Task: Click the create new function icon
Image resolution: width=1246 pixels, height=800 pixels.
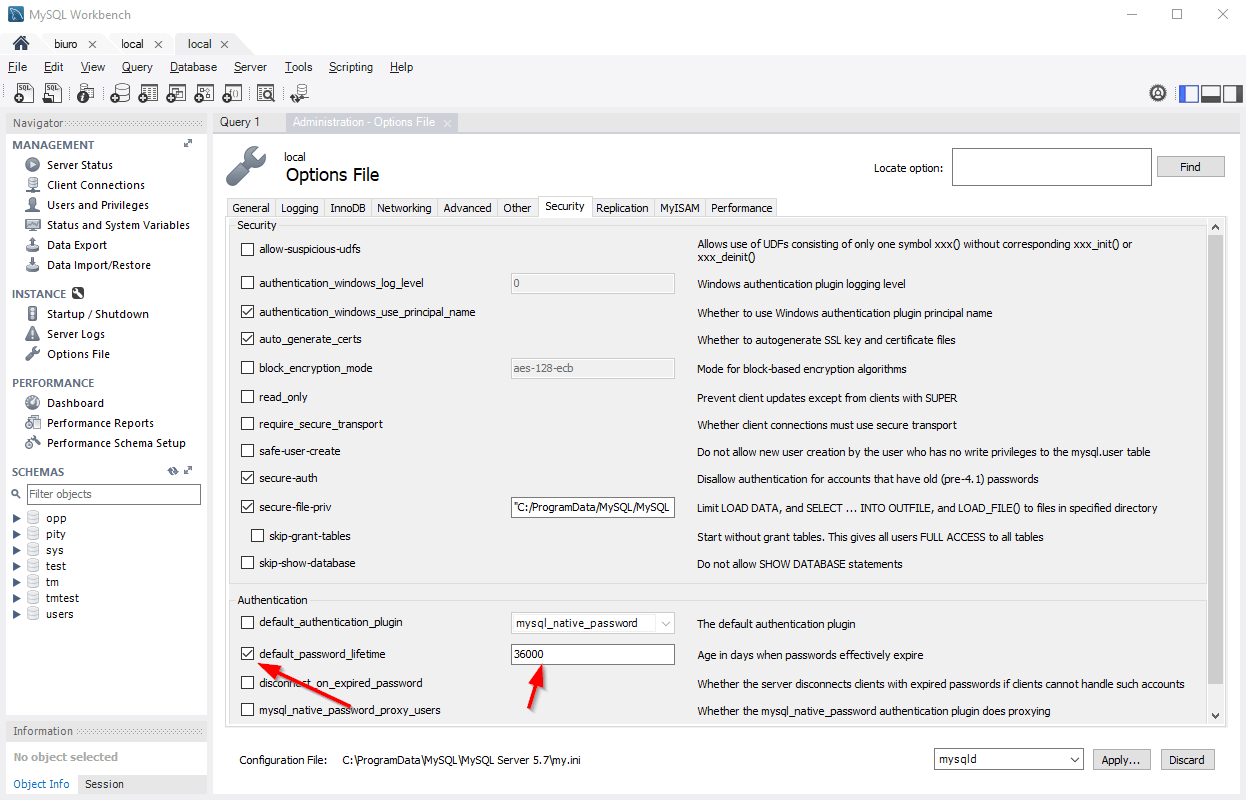Action: (232, 94)
